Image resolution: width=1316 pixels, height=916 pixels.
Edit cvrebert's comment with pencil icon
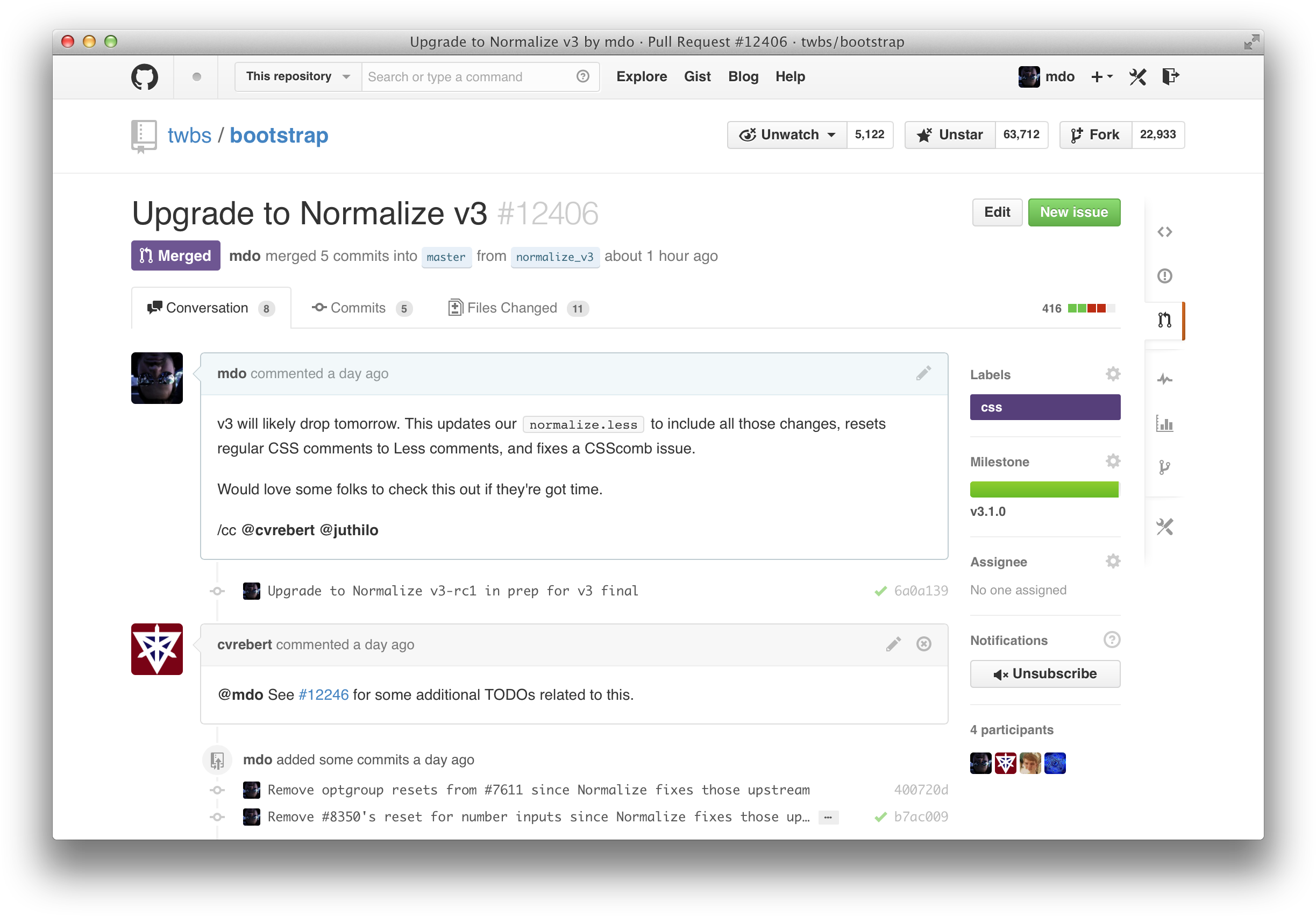pyautogui.click(x=893, y=644)
